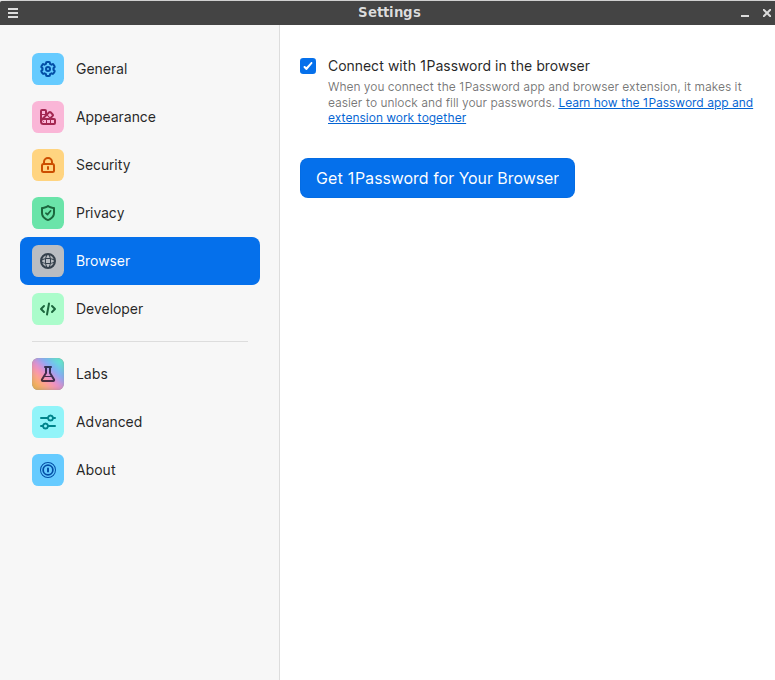
Task: Click the About 1Password logo icon
Action: pyautogui.click(x=48, y=470)
